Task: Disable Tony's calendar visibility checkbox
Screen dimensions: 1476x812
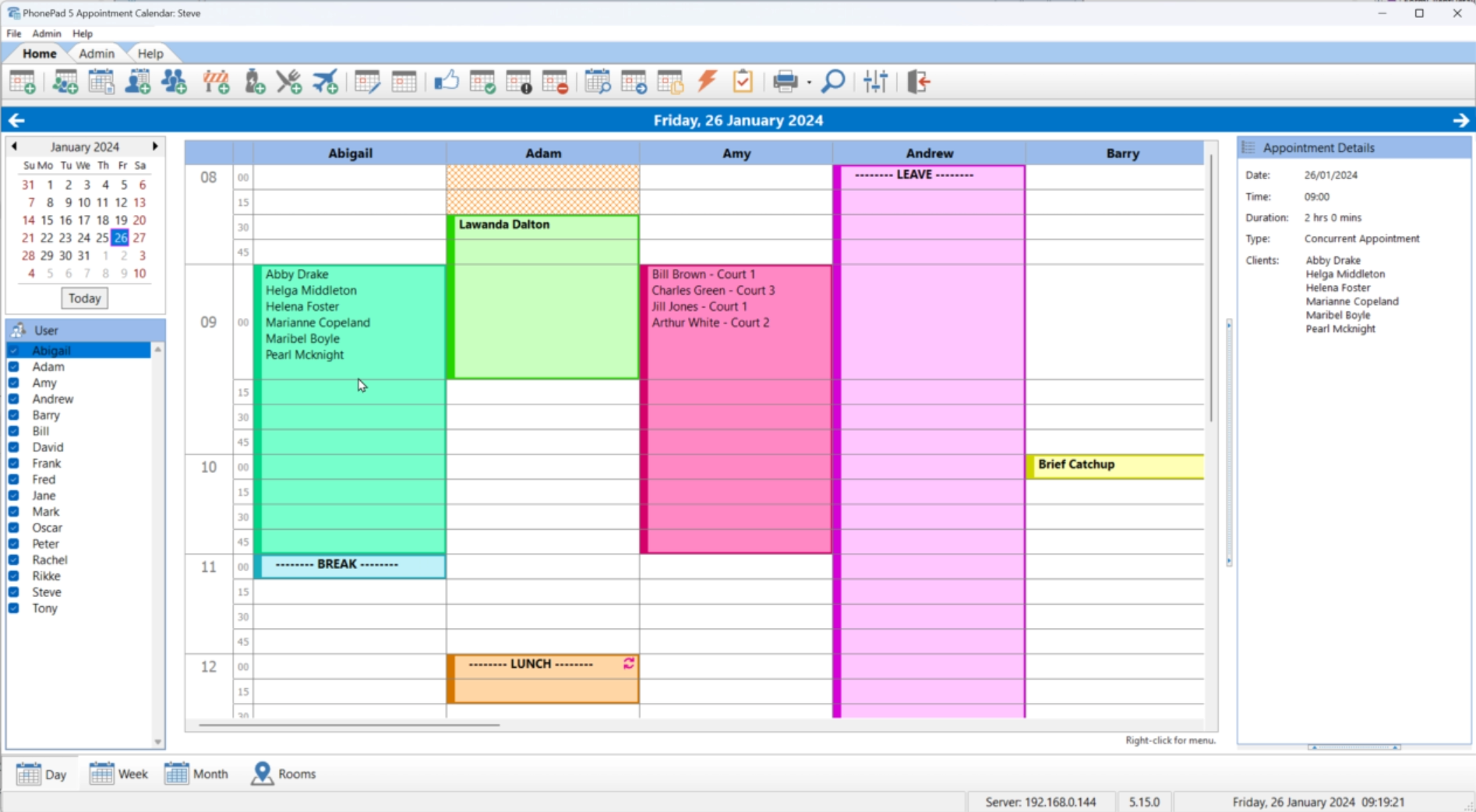Action: [x=13, y=608]
